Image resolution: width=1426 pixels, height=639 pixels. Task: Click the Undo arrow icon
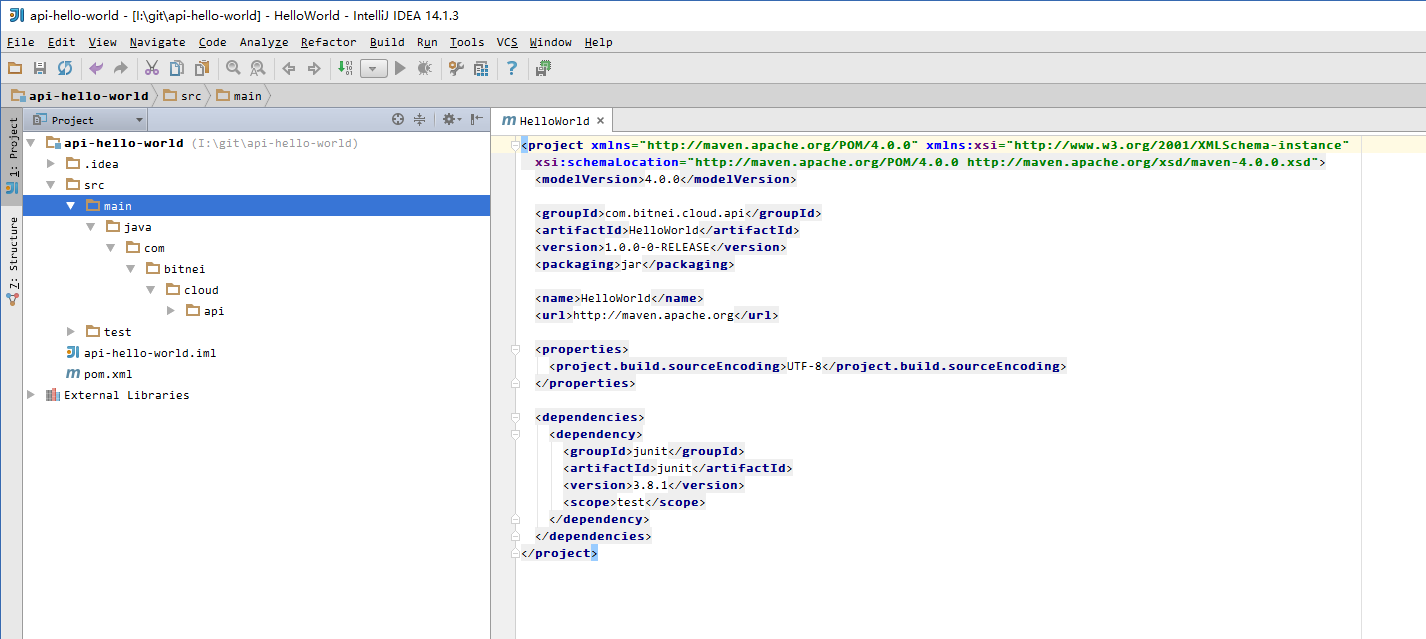[x=96, y=68]
